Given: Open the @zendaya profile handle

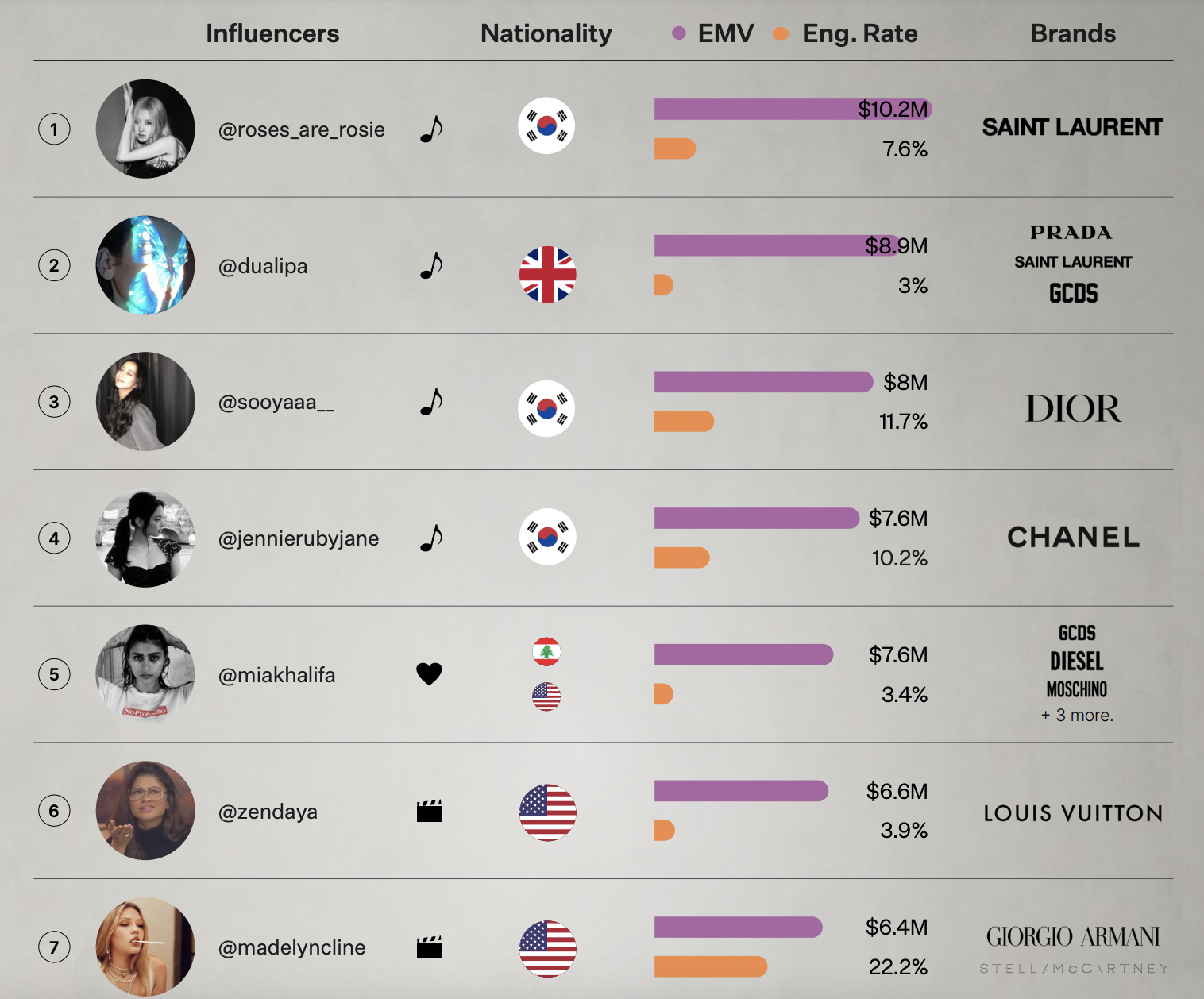Looking at the screenshot, I should pyautogui.click(x=268, y=812).
